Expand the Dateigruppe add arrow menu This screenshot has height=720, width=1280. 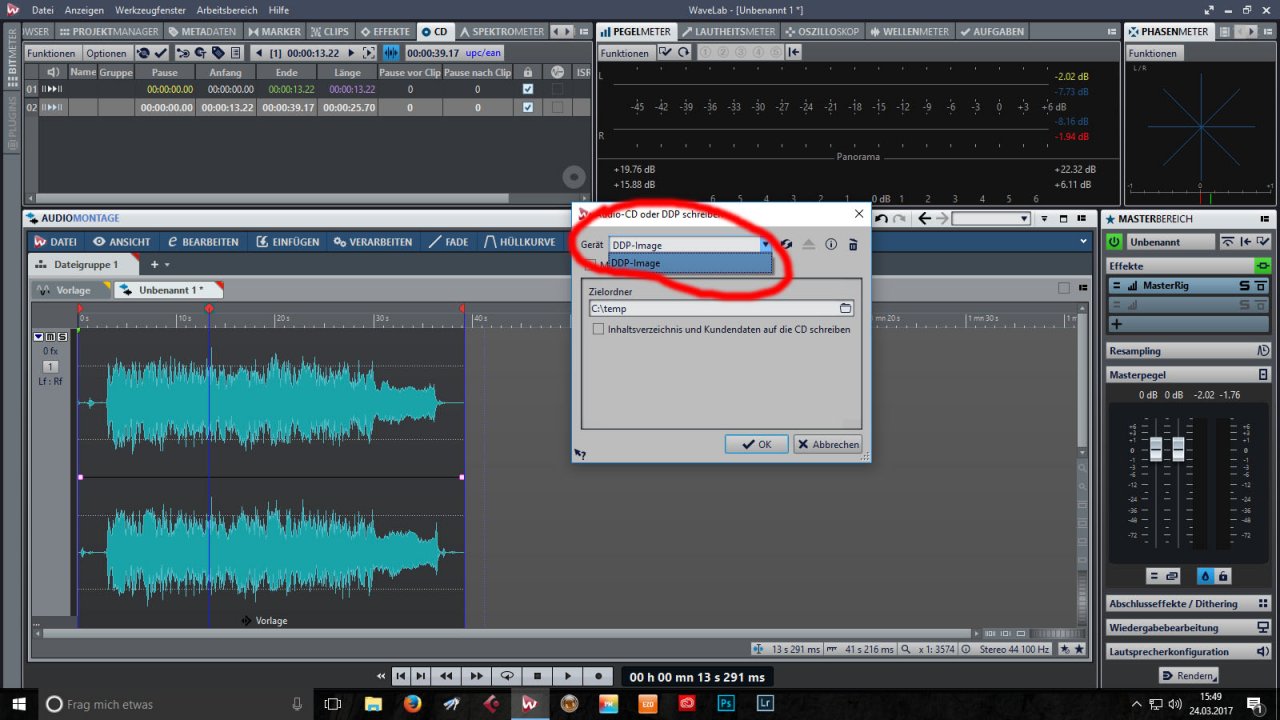[x=166, y=265]
